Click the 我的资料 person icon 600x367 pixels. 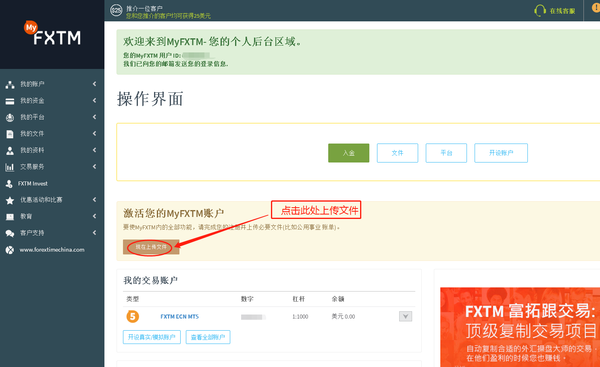(10, 150)
